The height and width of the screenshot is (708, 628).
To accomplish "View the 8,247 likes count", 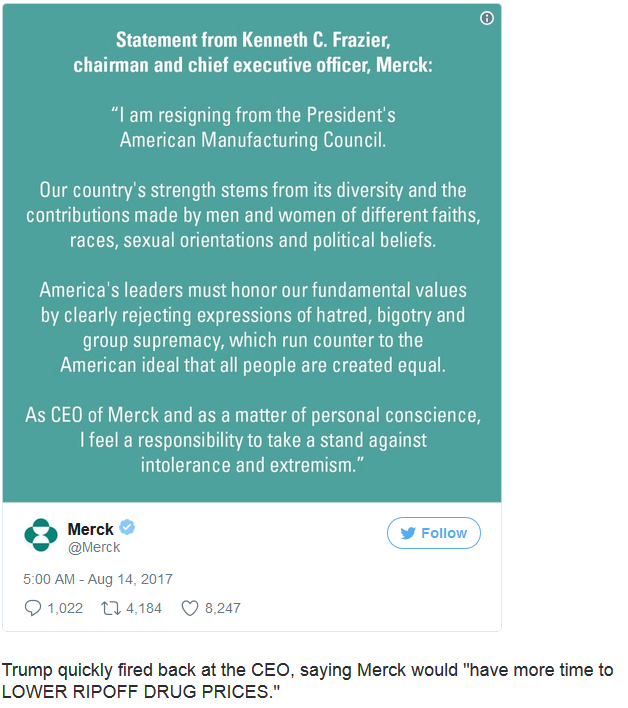I will [223, 608].
